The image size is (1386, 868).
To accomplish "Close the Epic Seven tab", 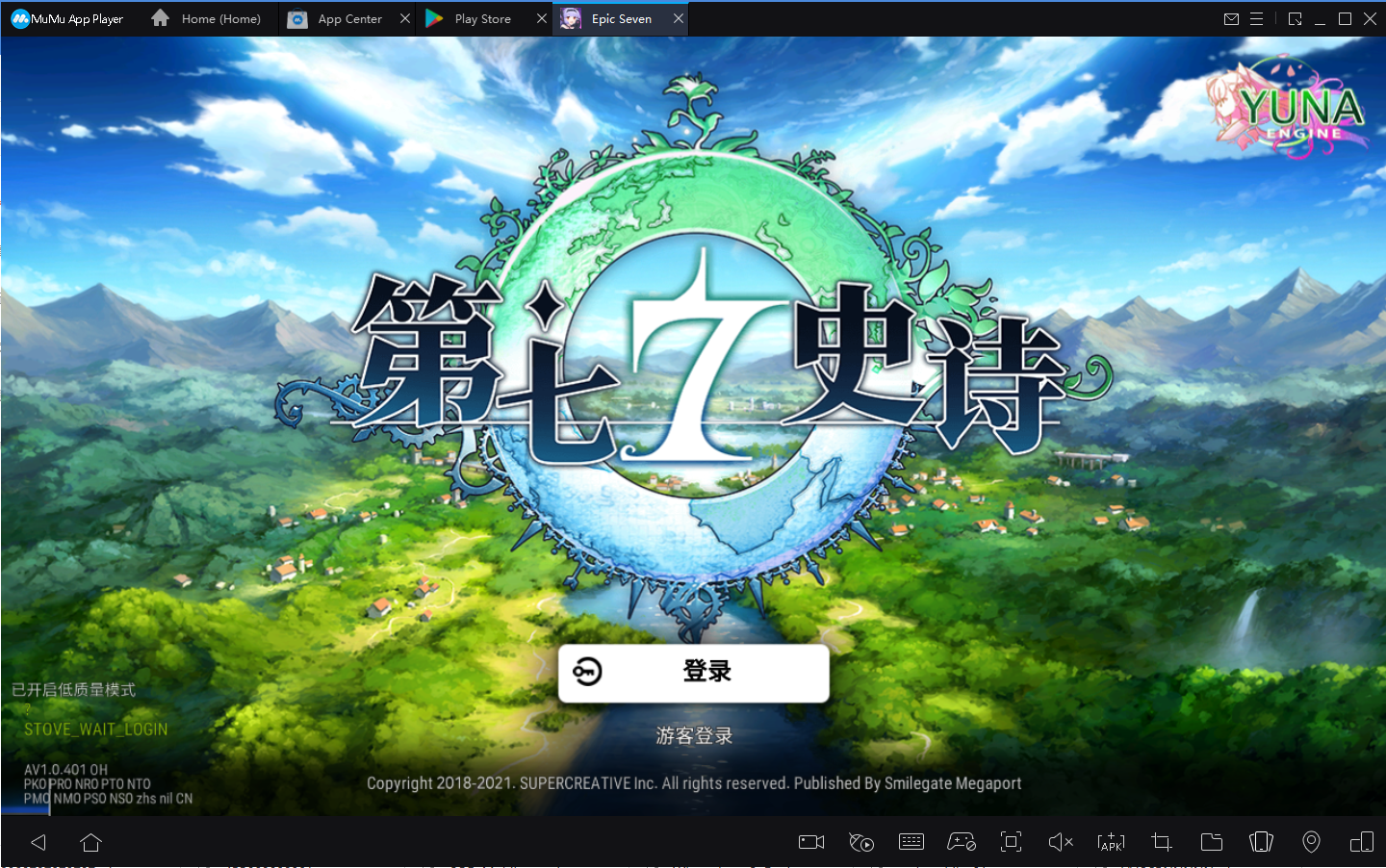I will pyautogui.click(x=679, y=18).
